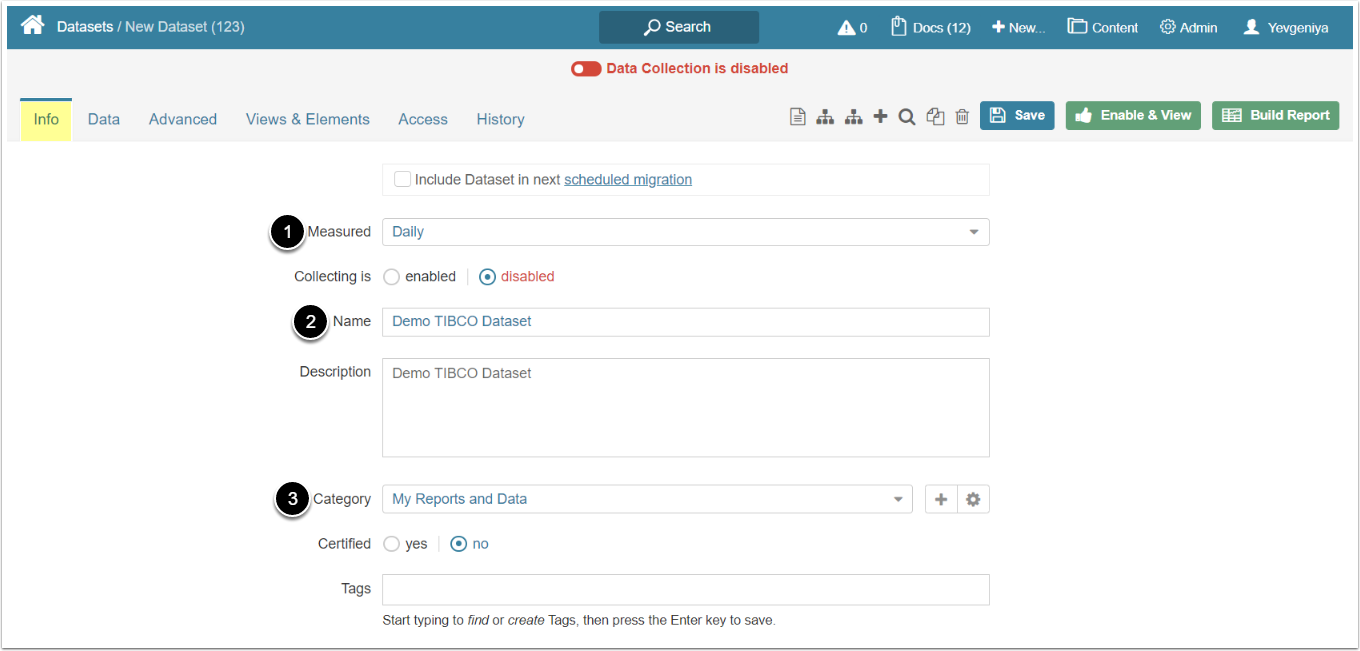Image resolution: width=1360 pixels, height=651 pixels.
Task: Click inside the Tags input field
Action: [685, 589]
